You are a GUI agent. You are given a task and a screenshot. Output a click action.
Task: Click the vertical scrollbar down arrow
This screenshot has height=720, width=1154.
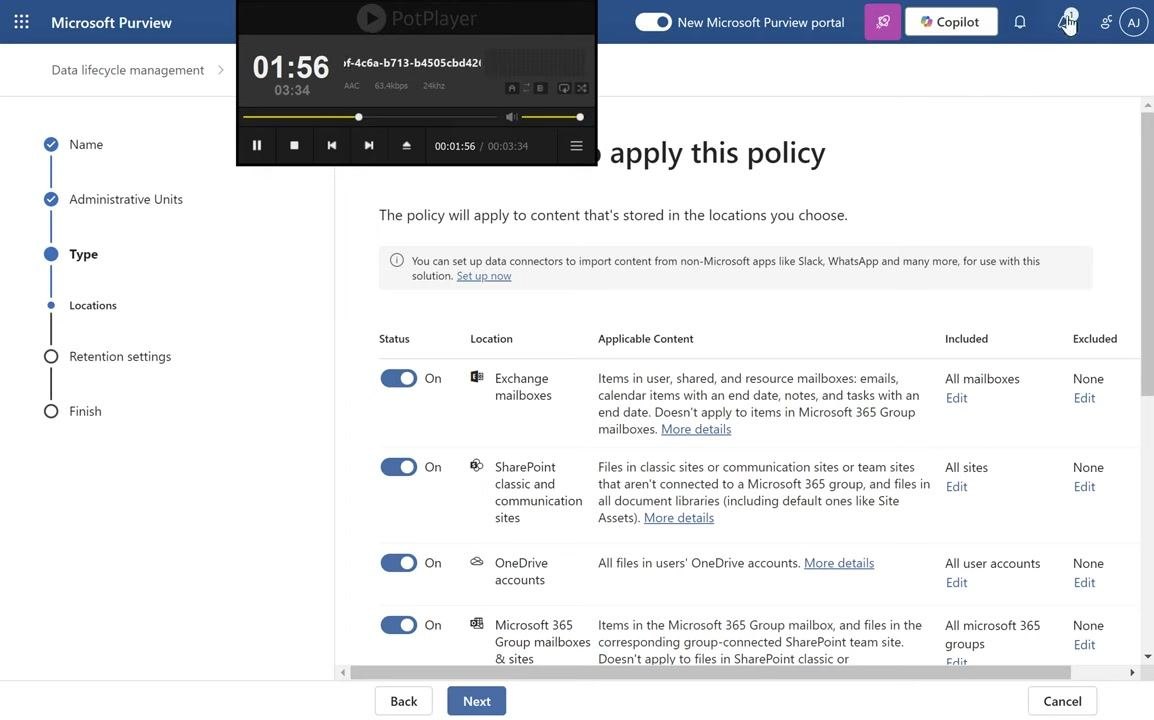coord(1147,656)
